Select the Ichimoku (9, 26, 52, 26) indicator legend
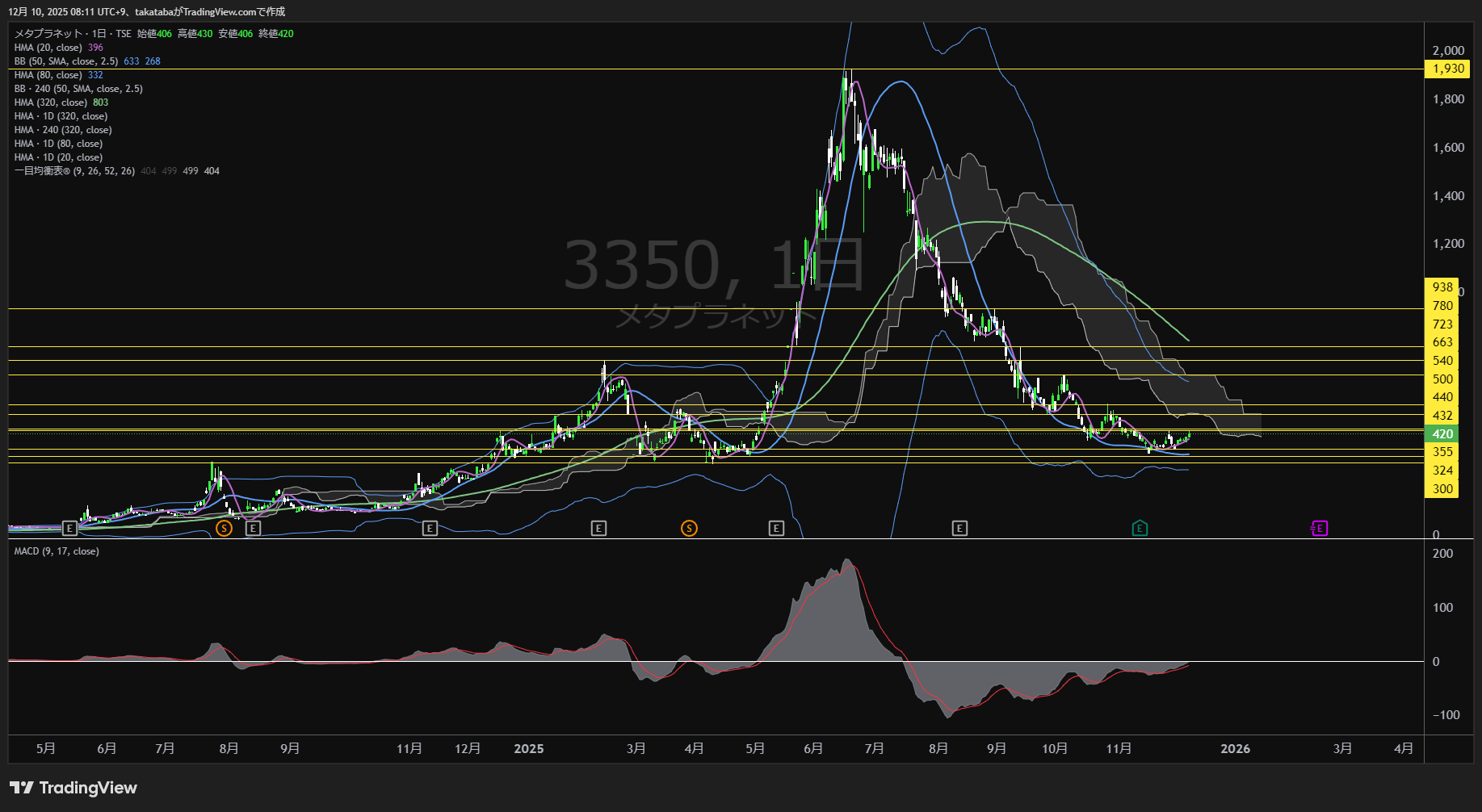 (74, 171)
